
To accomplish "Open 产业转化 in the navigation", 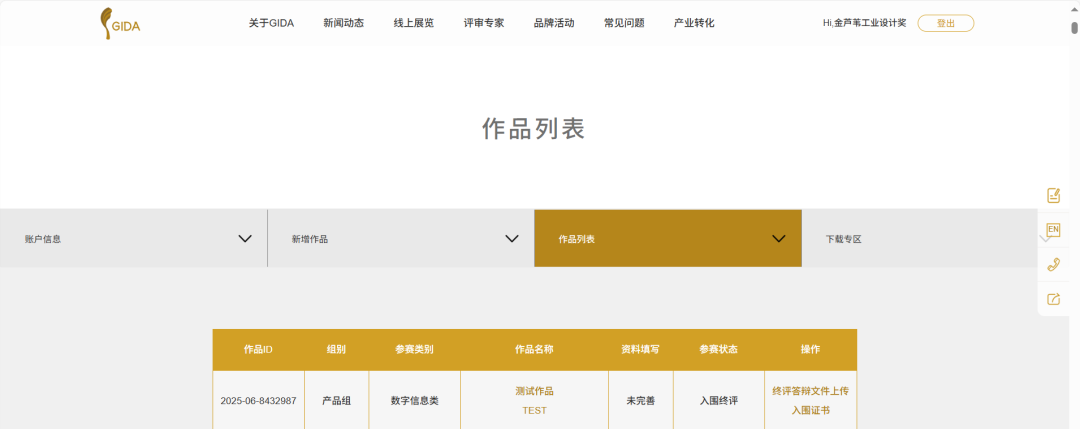I will pyautogui.click(x=694, y=23).
